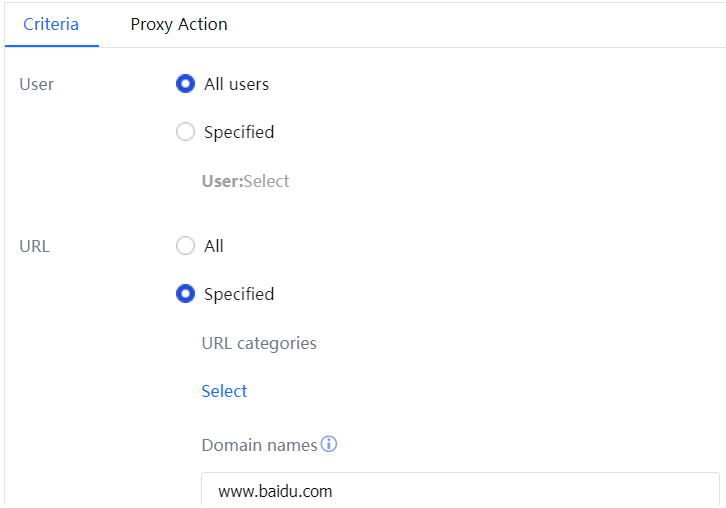Click the User section label

pos(37,84)
